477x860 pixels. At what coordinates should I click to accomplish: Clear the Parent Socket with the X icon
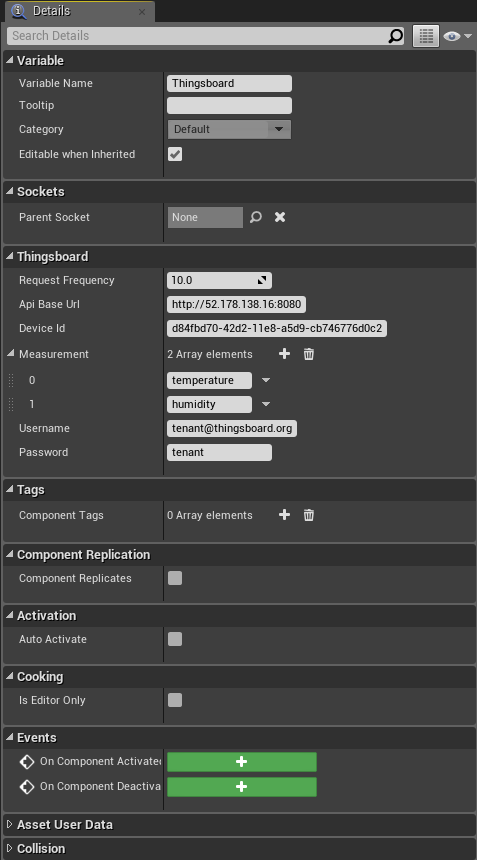pyautogui.click(x=280, y=217)
